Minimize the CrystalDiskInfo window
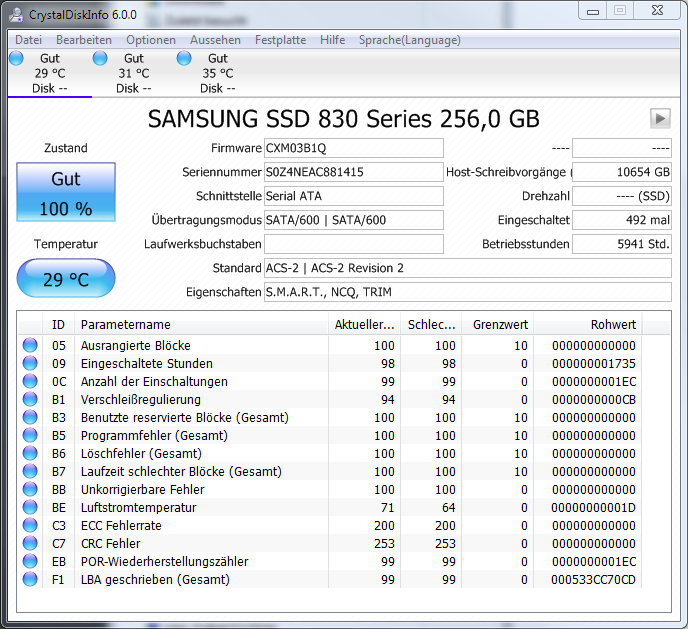The width and height of the screenshot is (688, 629). (x=593, y=11)
